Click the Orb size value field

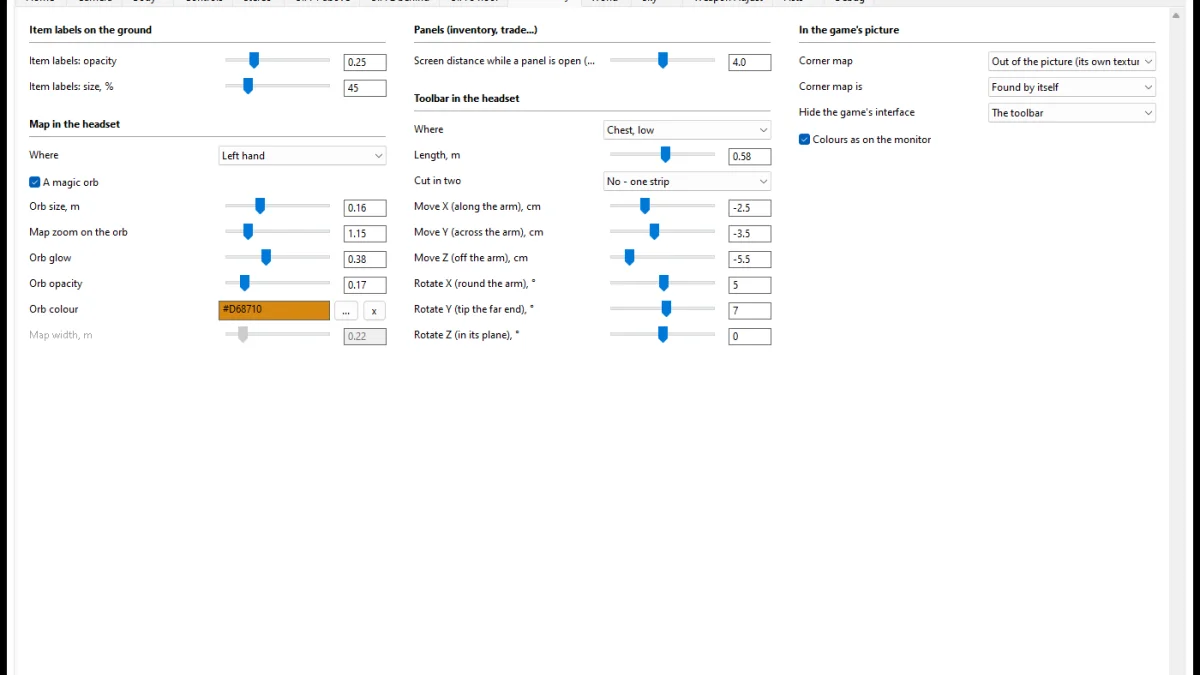tap(365, 208)
